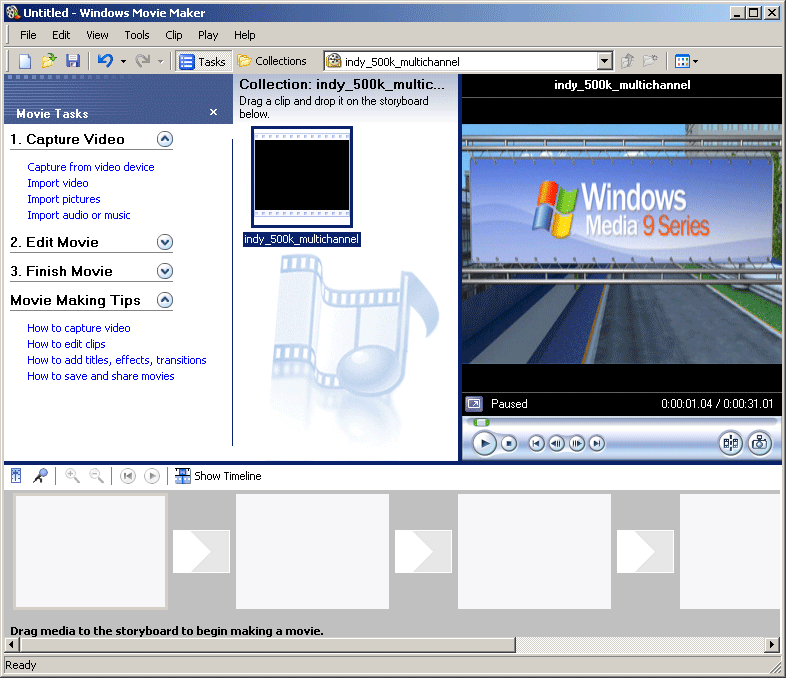Zoom out on the timeline
Viewport: 786px width, 678px height.
click(x=96, y=476)
